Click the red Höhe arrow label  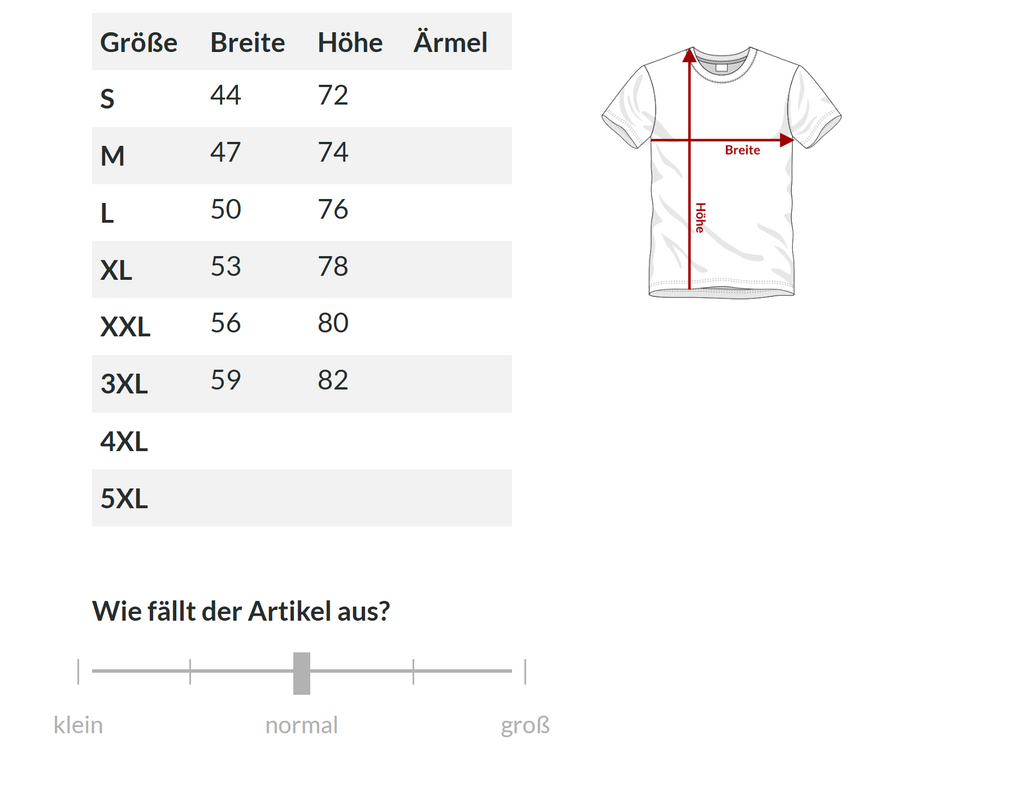[x=700, y=218]
